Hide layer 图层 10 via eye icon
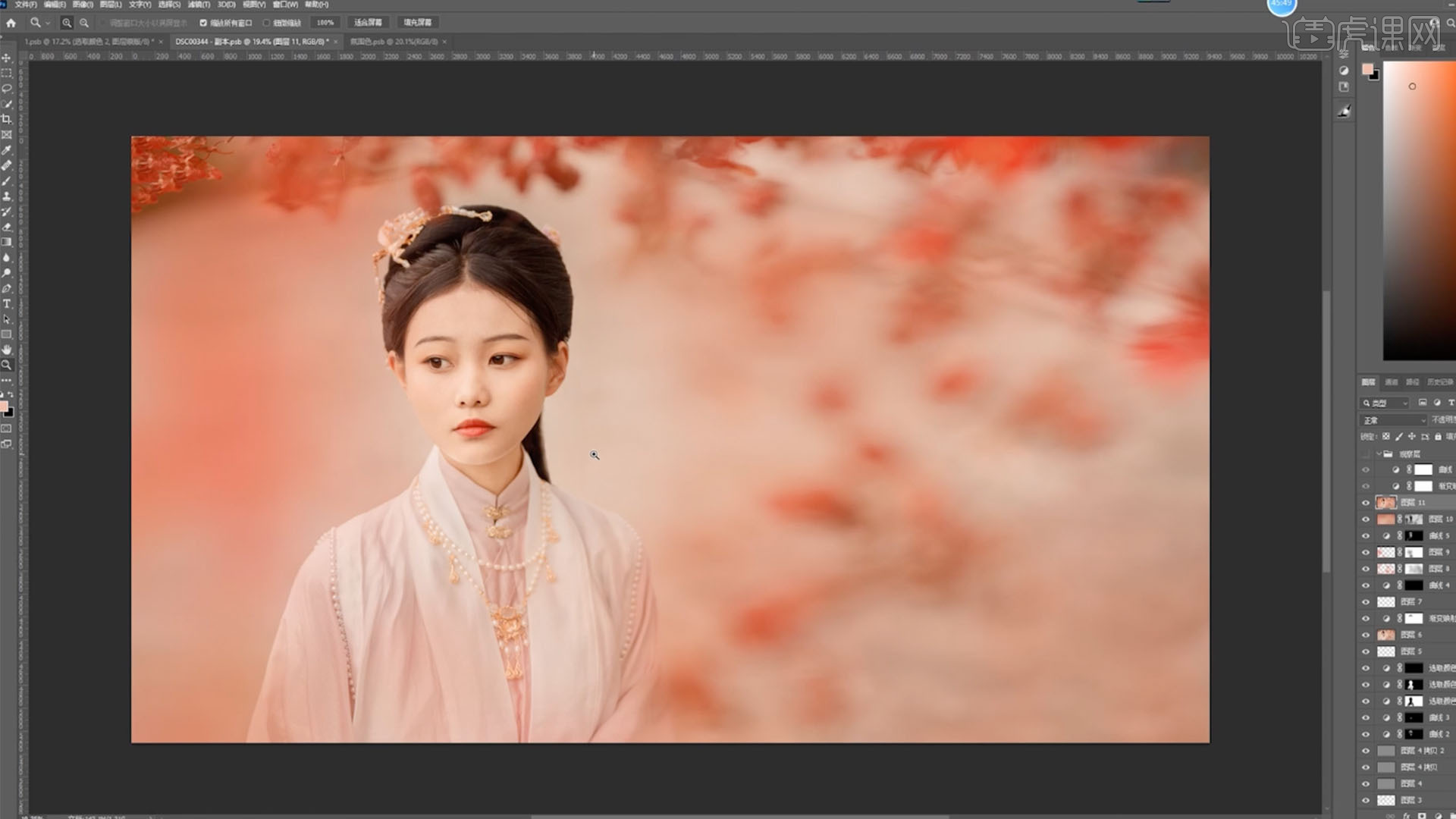The image size is (1456, 819). (x=1366, y=519)
